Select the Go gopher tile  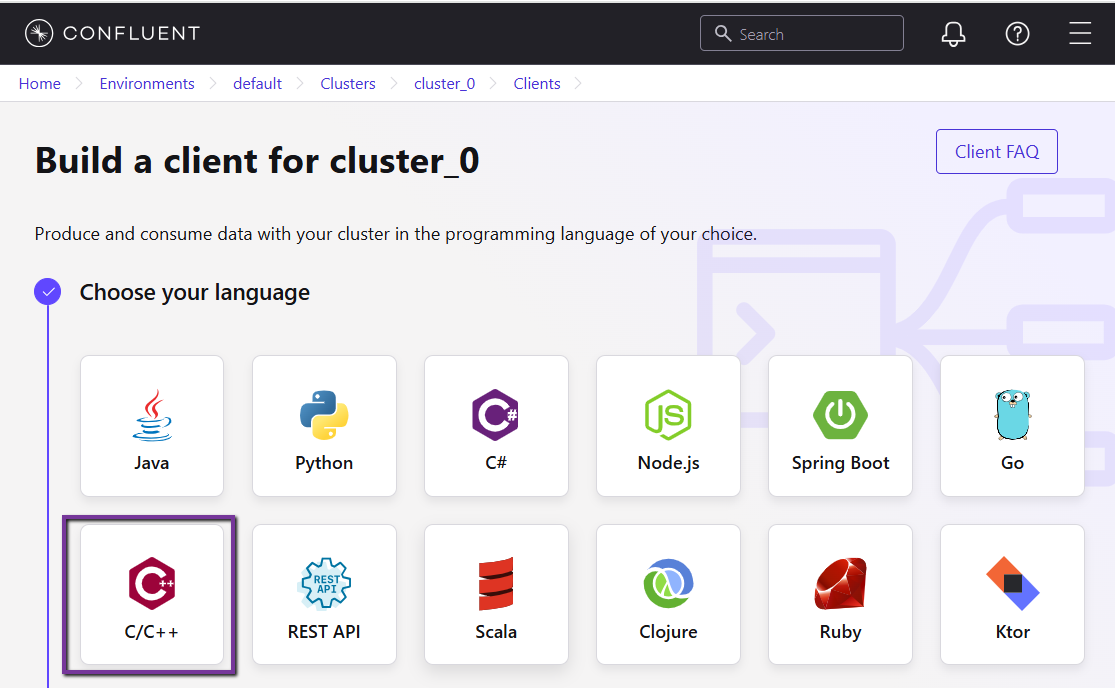pyautogui.click(x=1012, y=426)
